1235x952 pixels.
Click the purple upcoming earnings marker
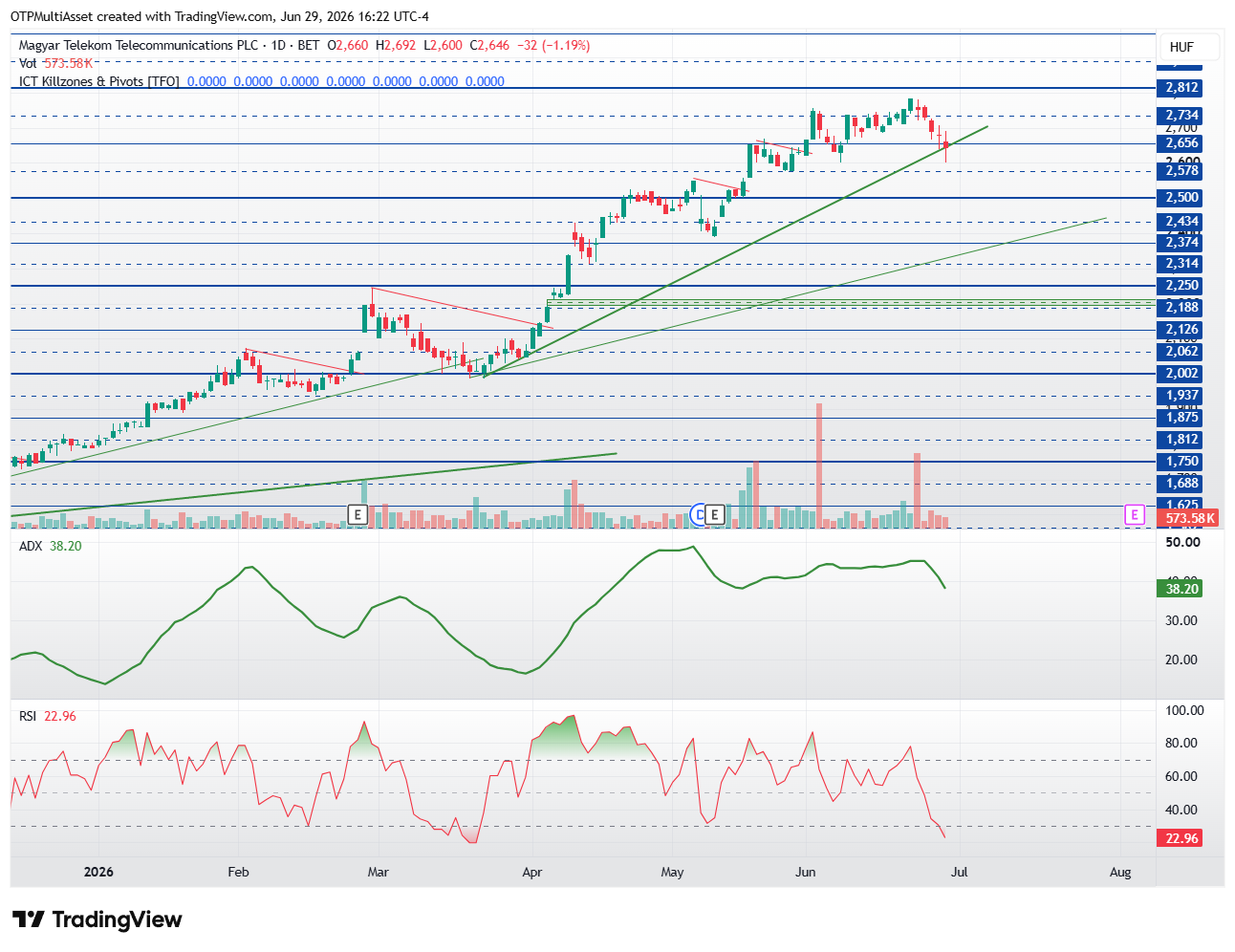tap(1134, 515)
